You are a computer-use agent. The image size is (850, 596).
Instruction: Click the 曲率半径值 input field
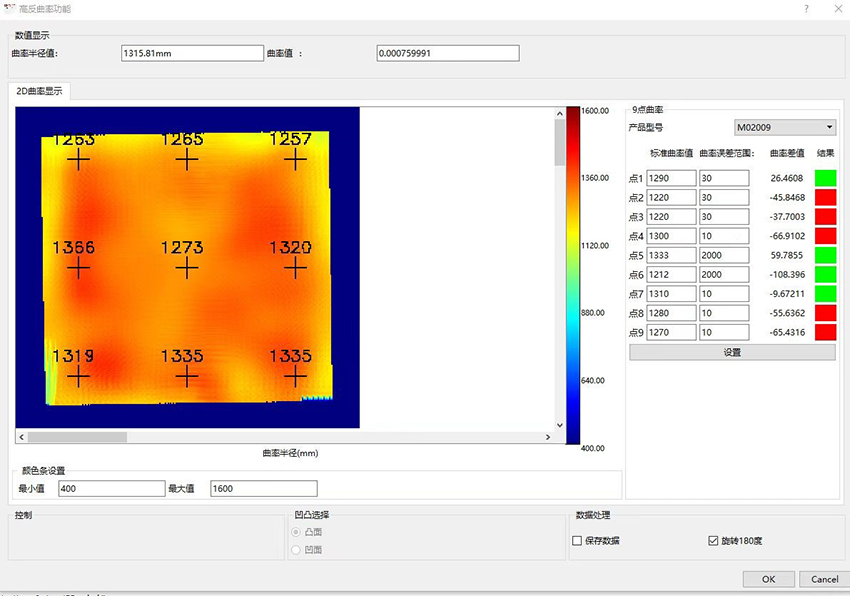(191, 53)
